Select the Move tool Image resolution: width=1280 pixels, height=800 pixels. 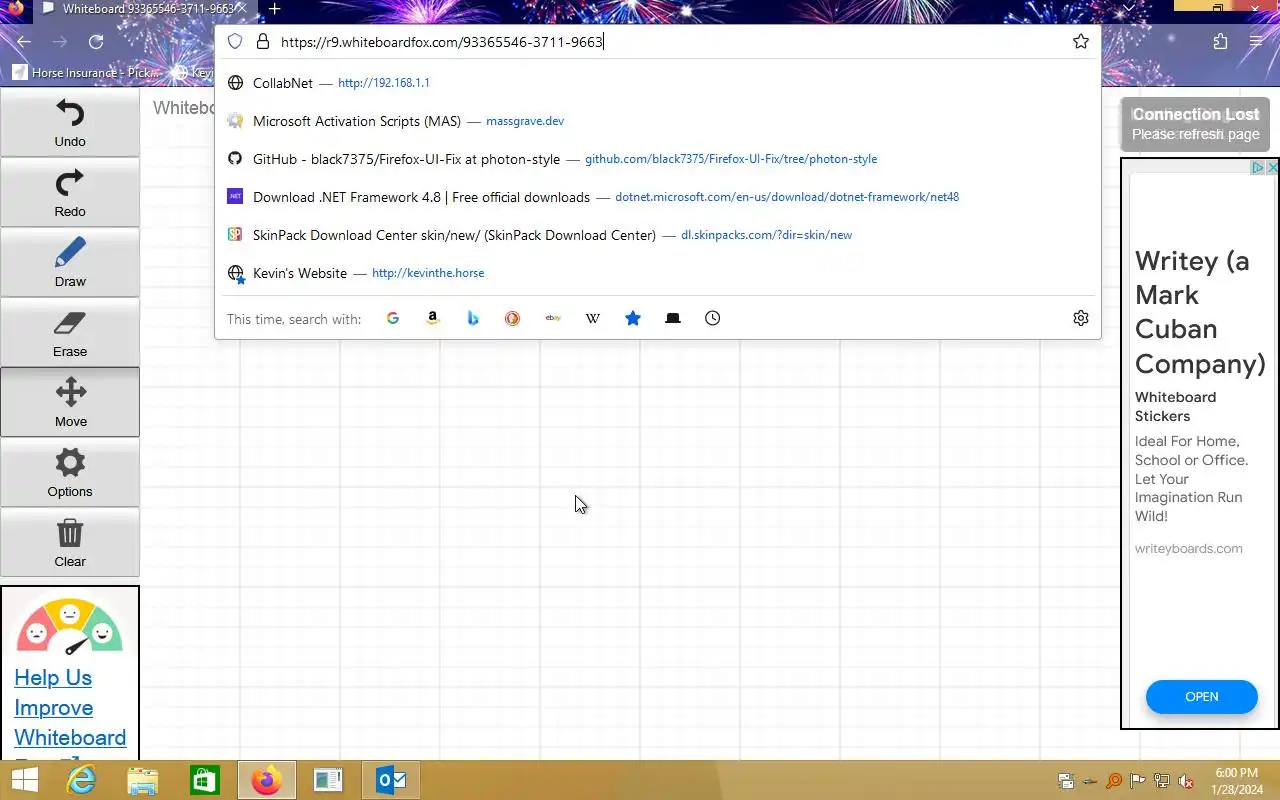point(70,402)
